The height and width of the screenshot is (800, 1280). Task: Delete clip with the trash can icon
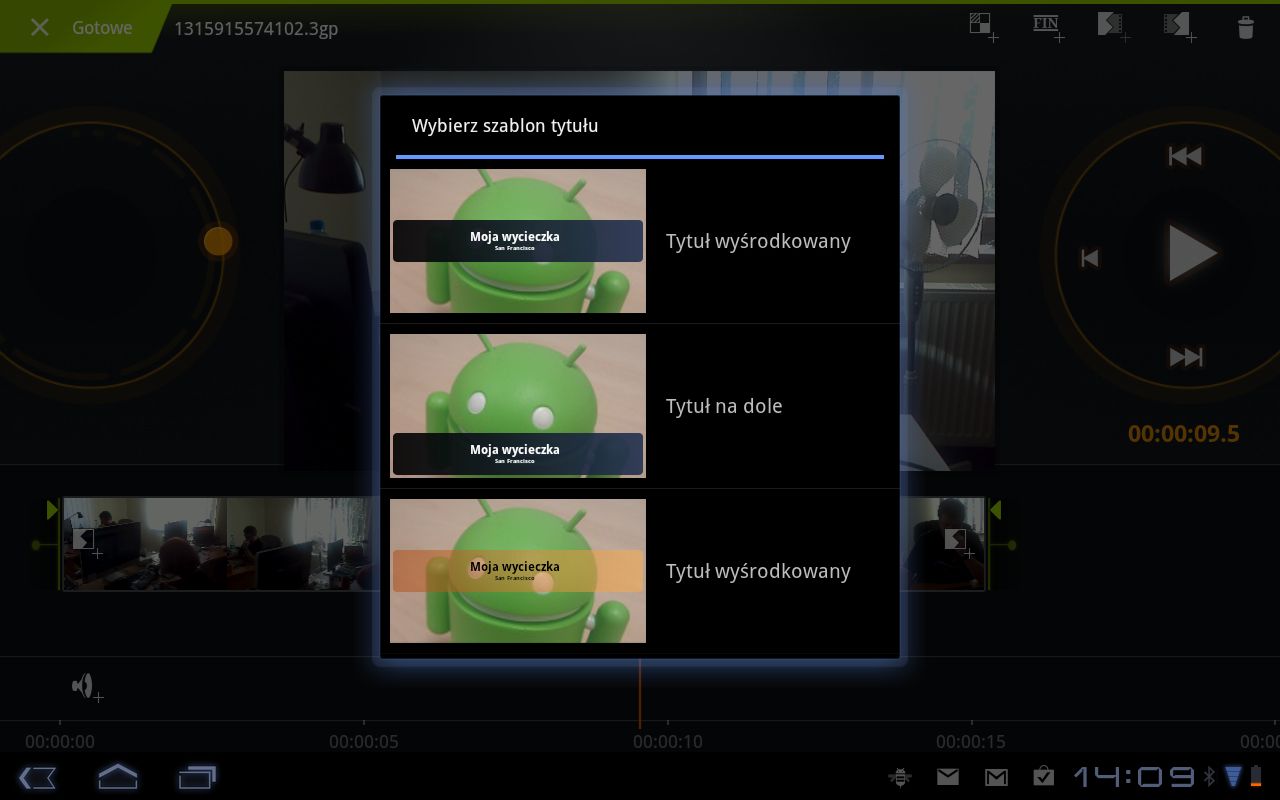(1246, 28)
